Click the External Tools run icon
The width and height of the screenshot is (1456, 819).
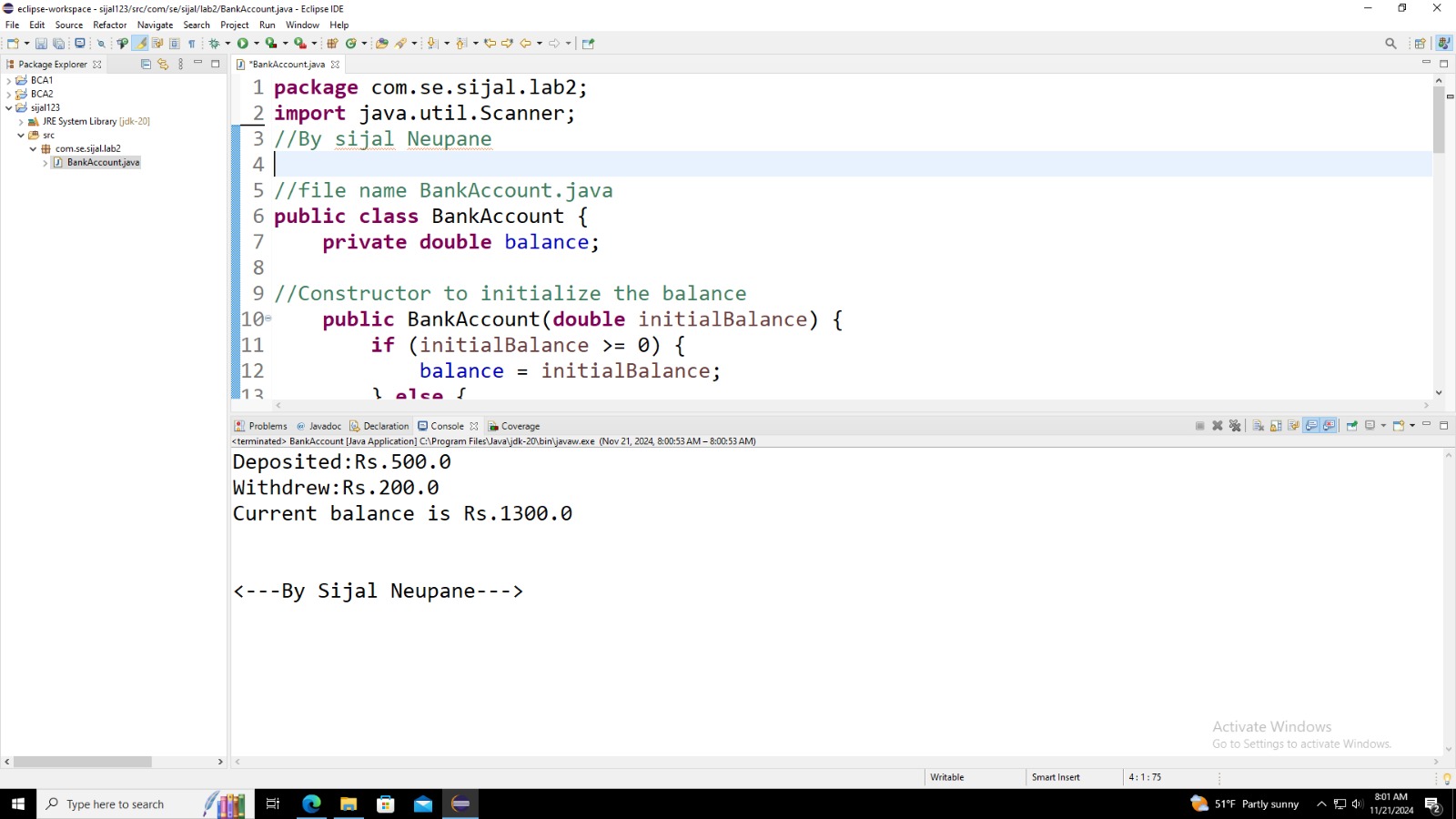pos(299,43)
